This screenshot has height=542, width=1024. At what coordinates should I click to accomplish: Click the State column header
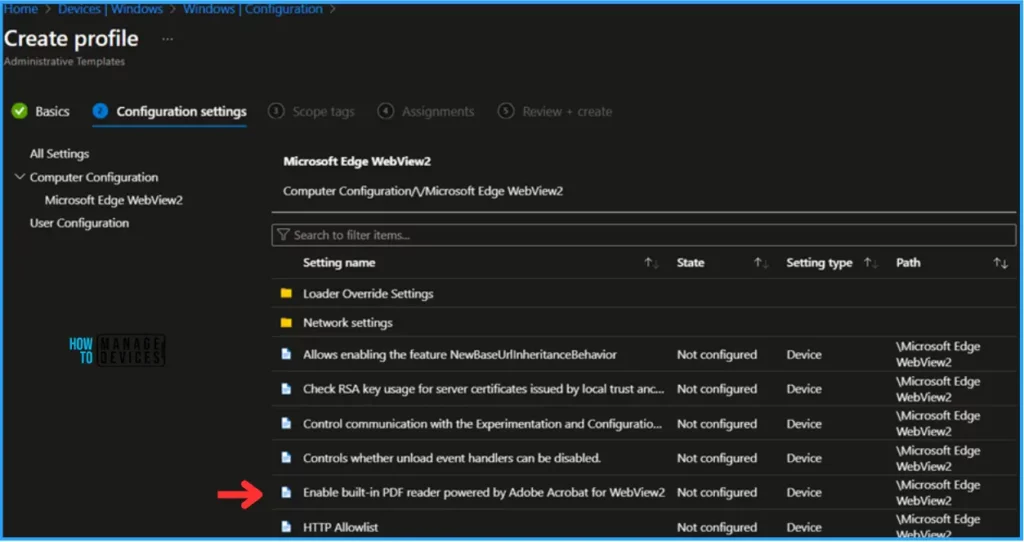[x=690, y=263]
